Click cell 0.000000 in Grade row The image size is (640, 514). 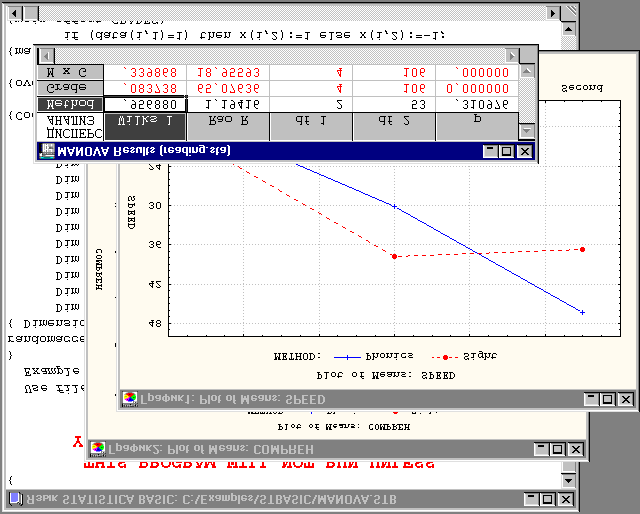coord(477,89)
